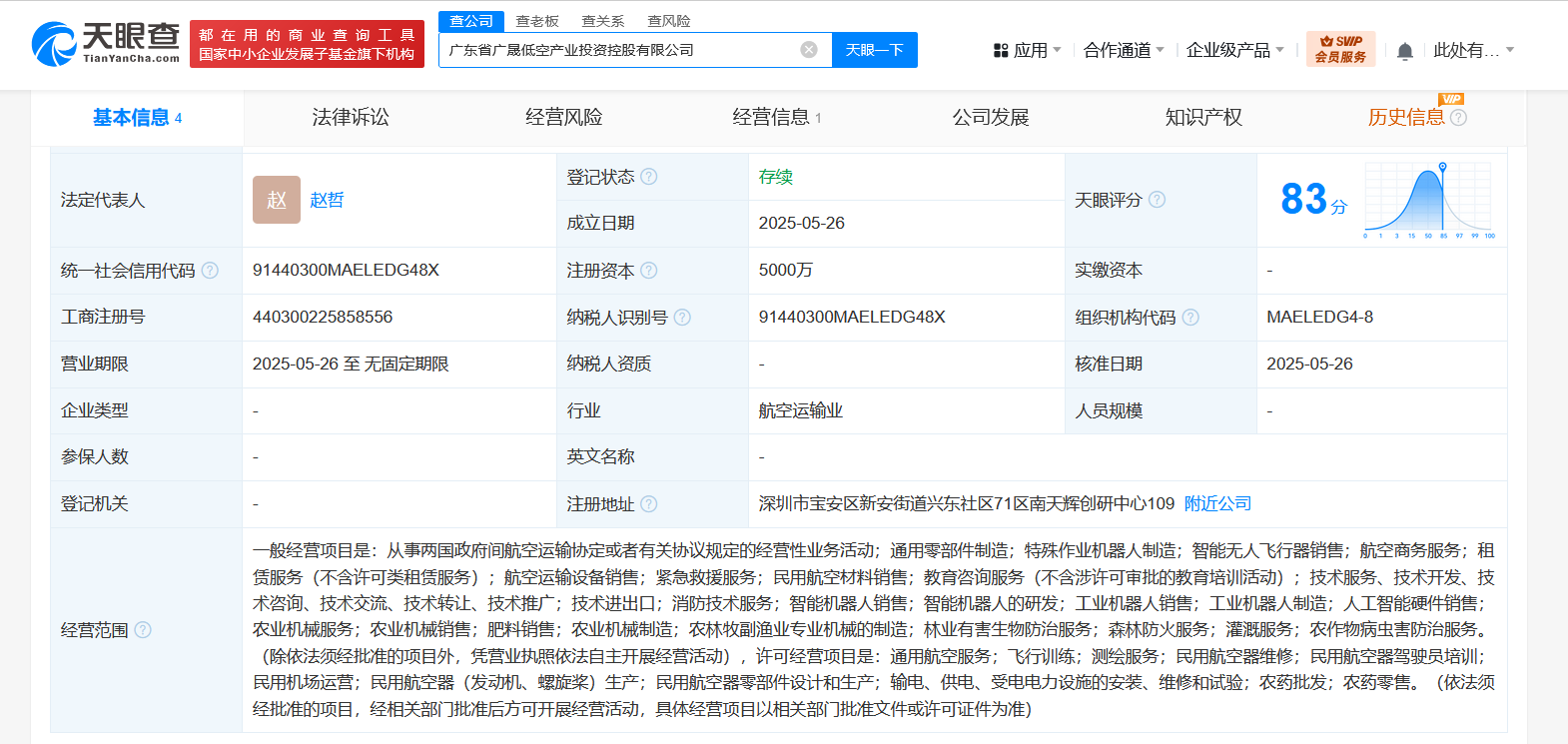Viewport: 1568px width, 744px height.
Task: Show help for 登记状态
Action: coord(649,177)
